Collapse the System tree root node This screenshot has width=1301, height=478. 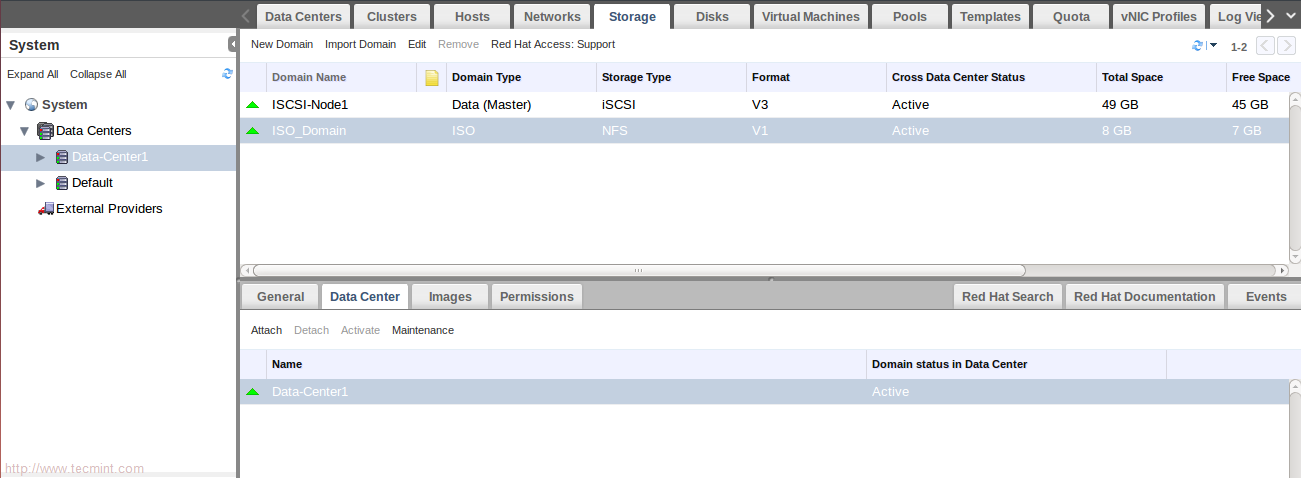[x=11, y=105]
